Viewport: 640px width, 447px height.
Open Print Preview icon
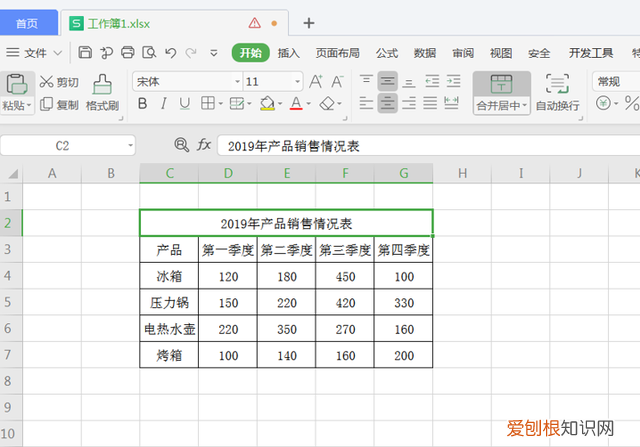coord(149,52)
